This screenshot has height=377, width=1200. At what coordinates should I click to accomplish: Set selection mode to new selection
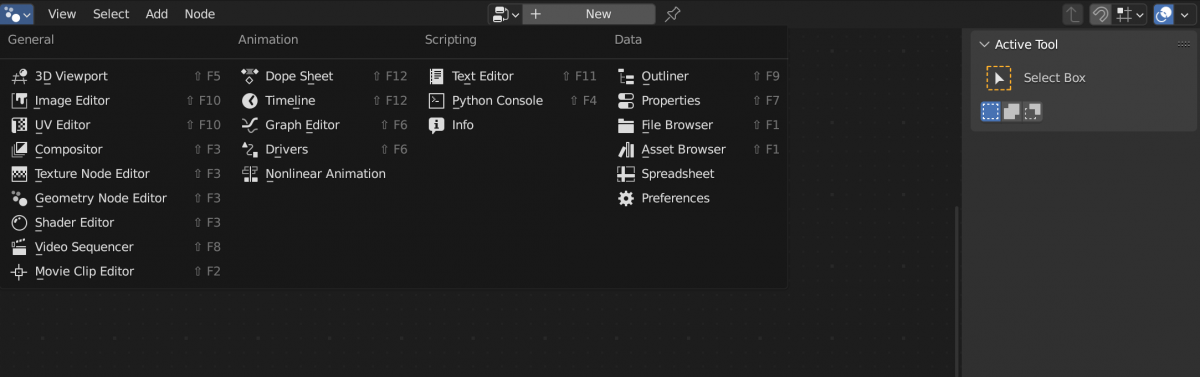[x=990, y=111]
